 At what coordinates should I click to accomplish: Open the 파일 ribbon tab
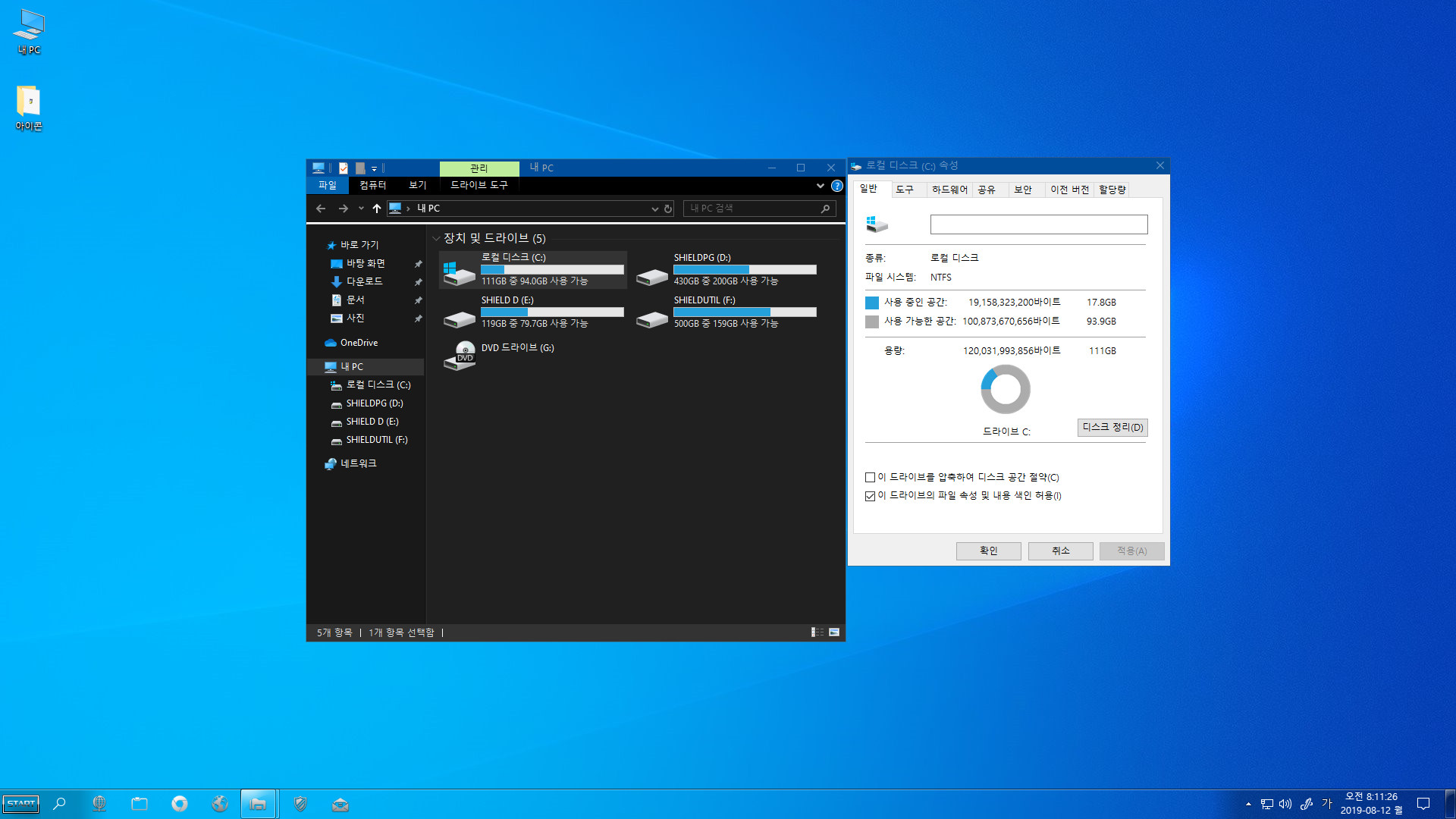(x=328, y=185)
